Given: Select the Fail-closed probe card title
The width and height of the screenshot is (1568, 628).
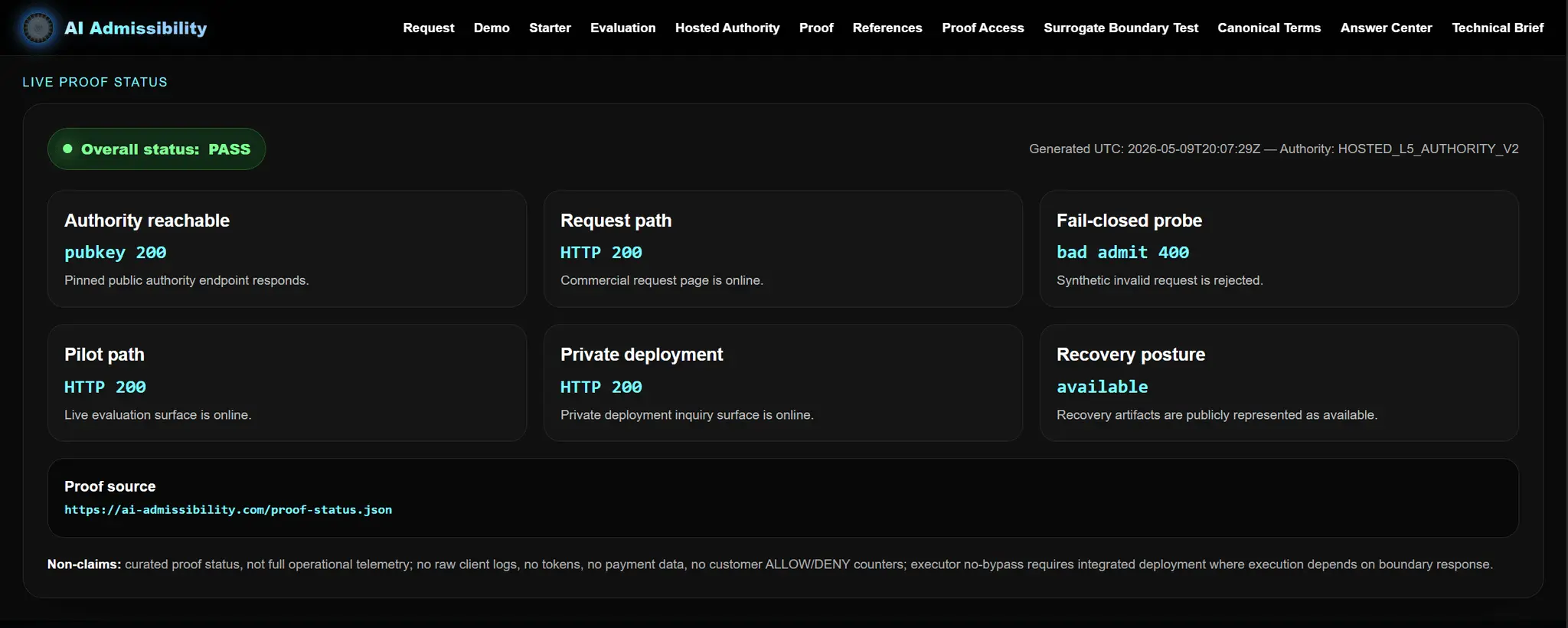Looking at the screenshot, I should (1129, 221).
